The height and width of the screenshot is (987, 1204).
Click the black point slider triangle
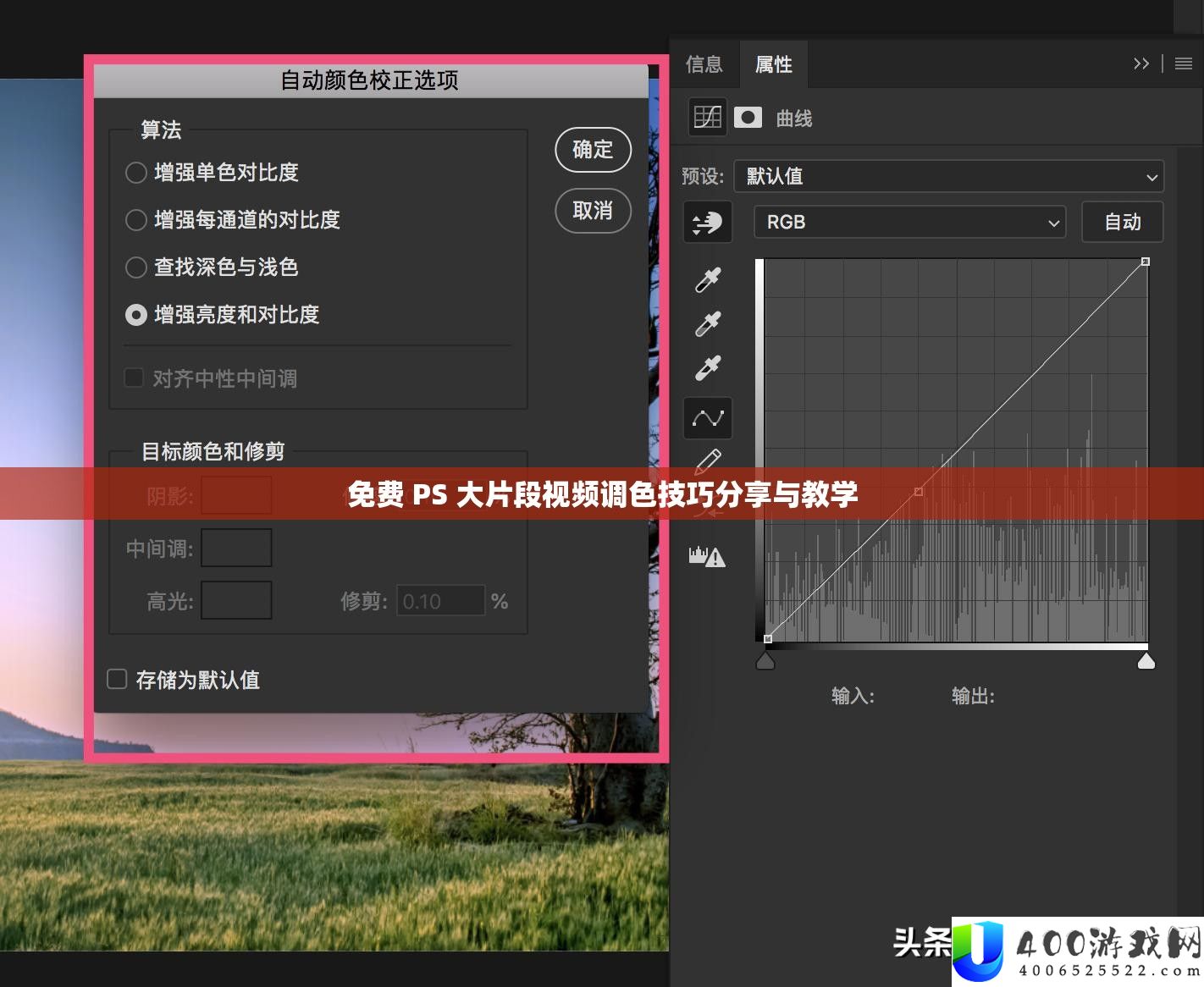[765, 660]
